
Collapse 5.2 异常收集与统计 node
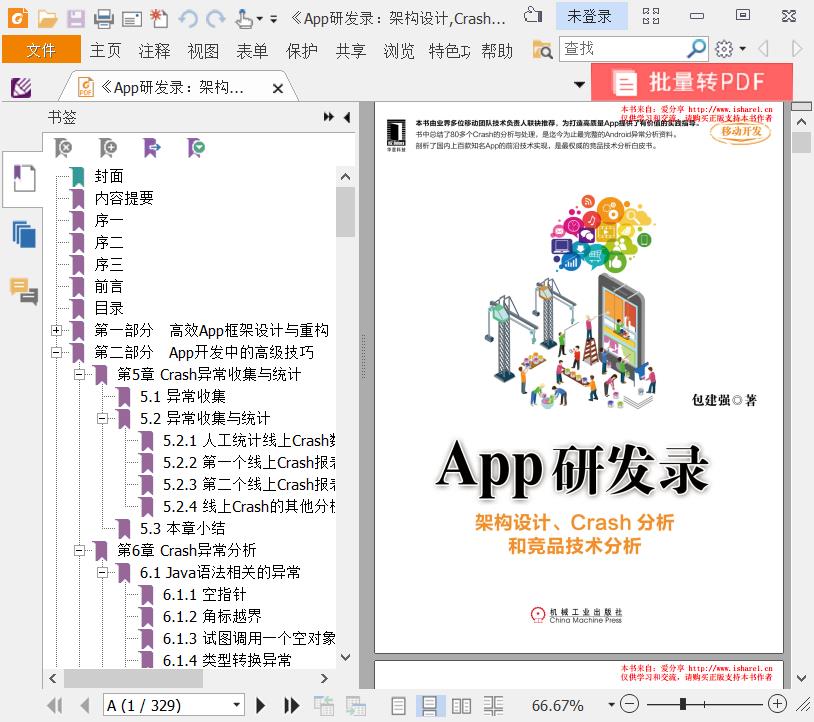click(x=103, y=418)
